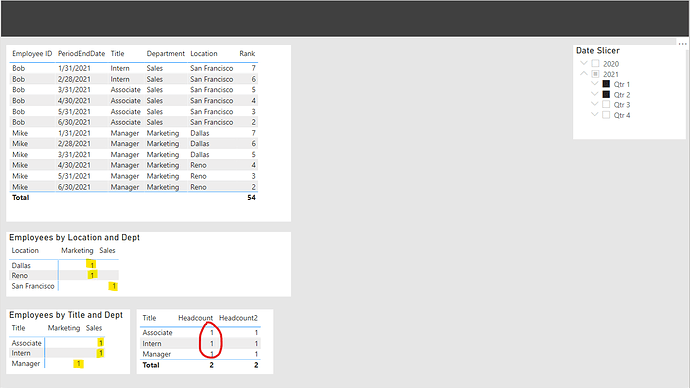This screenshot has height=388, width=690.
Task: Click the Headcount column header
Action: (195, 318)
